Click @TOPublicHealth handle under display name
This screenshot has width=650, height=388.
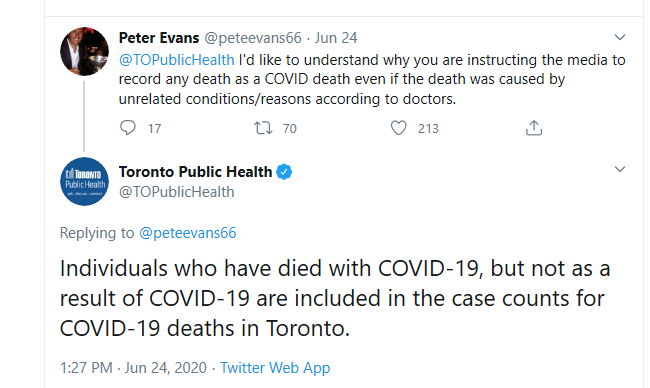coord(177,192)
